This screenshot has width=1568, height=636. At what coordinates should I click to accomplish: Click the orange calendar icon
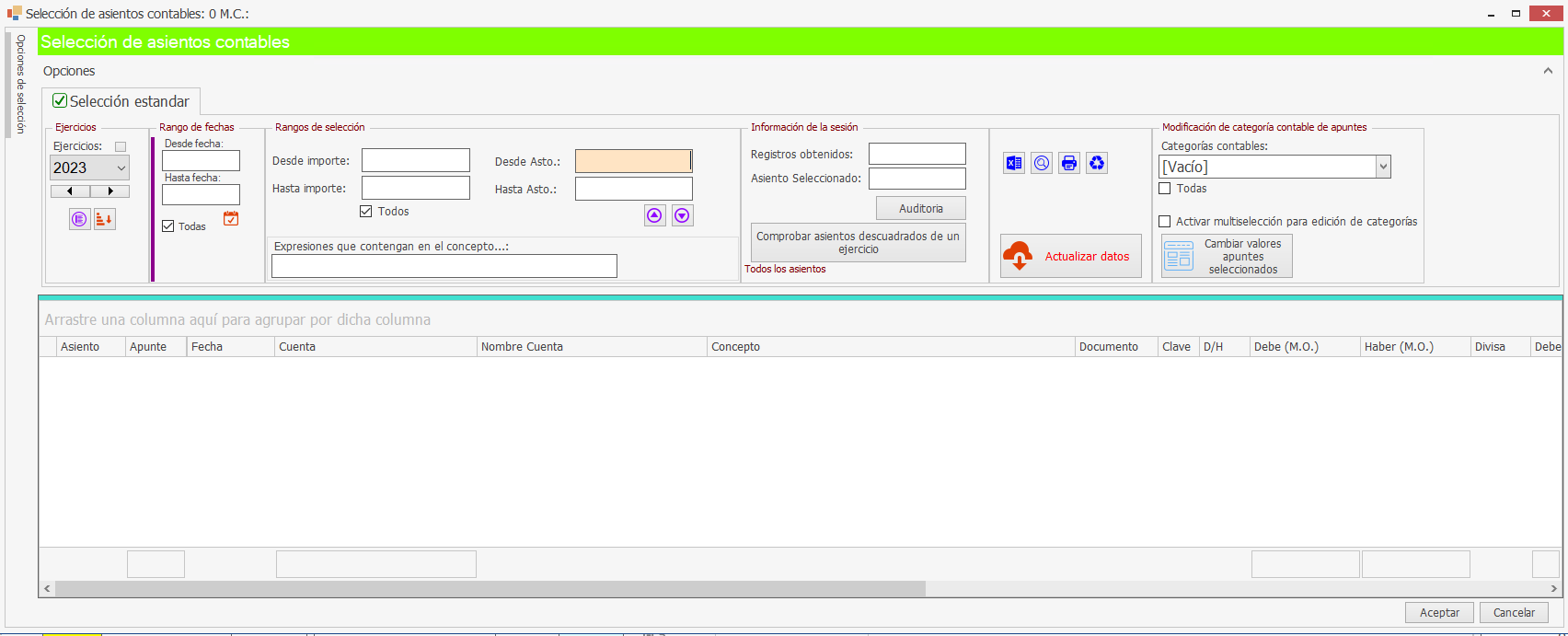tap(231, 219)
